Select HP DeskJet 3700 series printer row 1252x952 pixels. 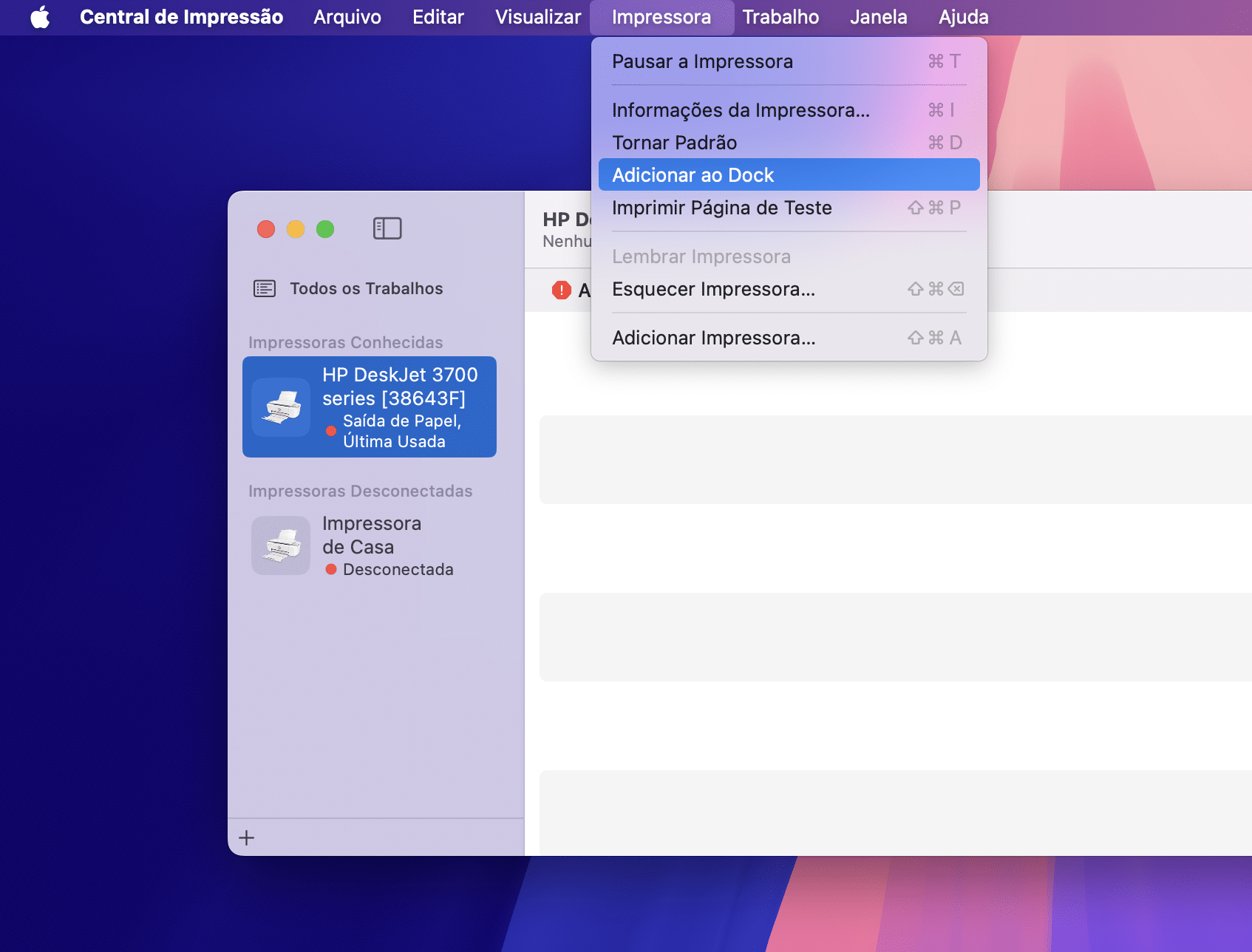(x=370, y=407)
